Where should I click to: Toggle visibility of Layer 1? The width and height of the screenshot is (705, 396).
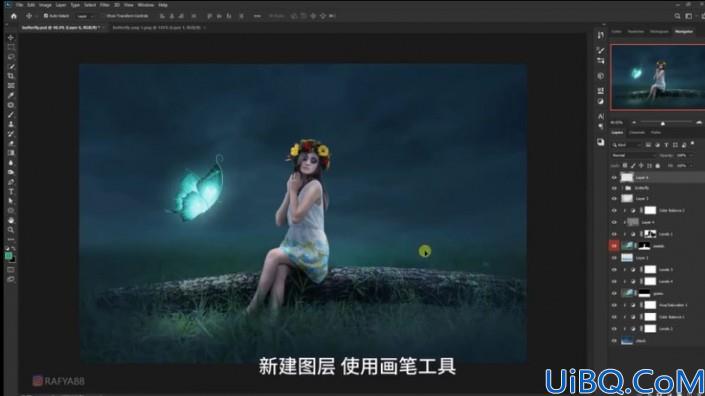tap(614, 258)
